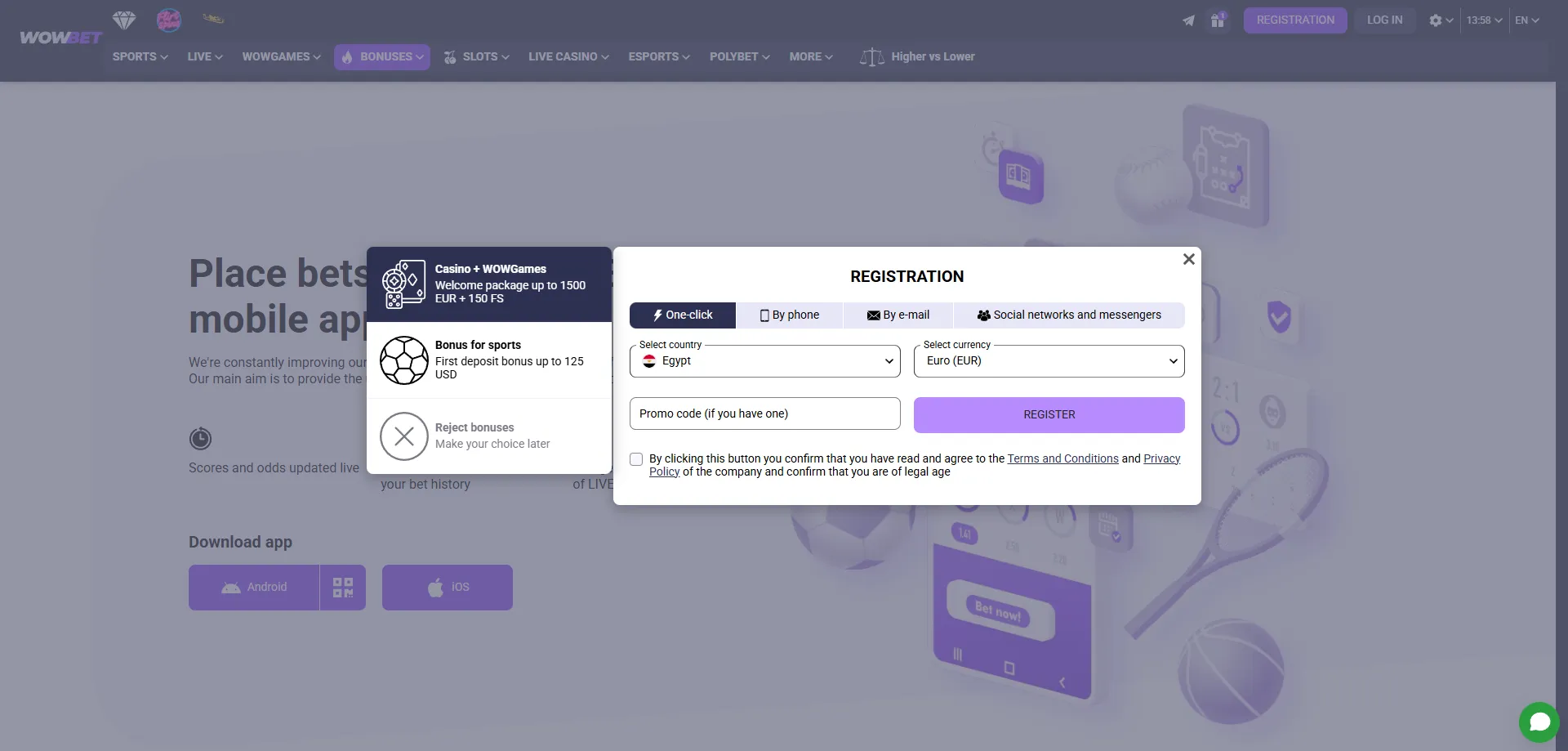The height and width of the screenshot is (751, 1568).
Task: Click the Higher vs Lower scales icon
Action: pyautogui.click(x=871, y=57)
